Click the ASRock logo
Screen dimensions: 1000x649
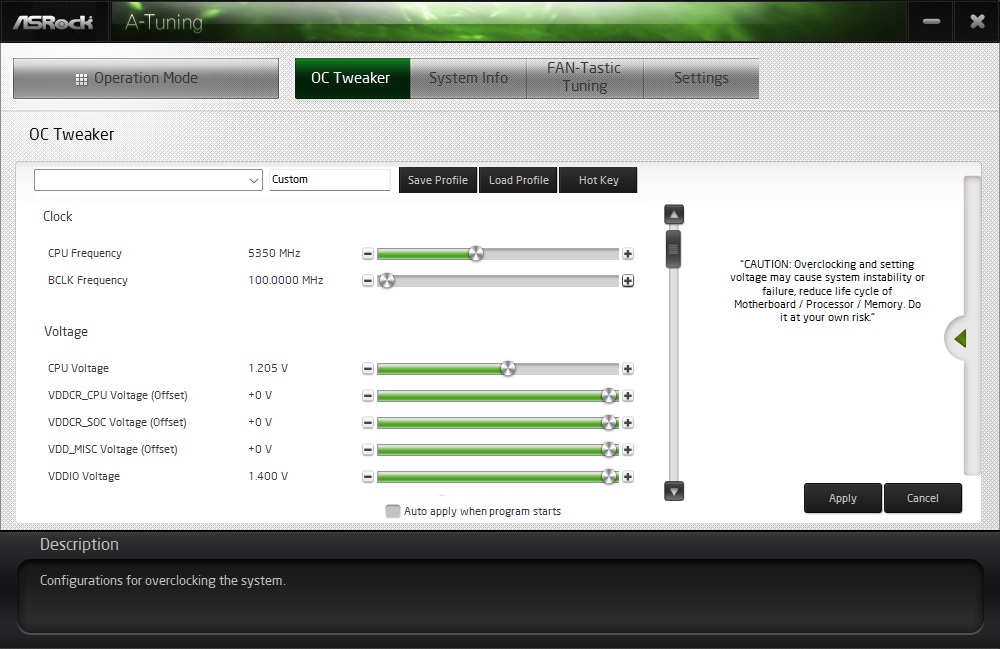point(54,22)
